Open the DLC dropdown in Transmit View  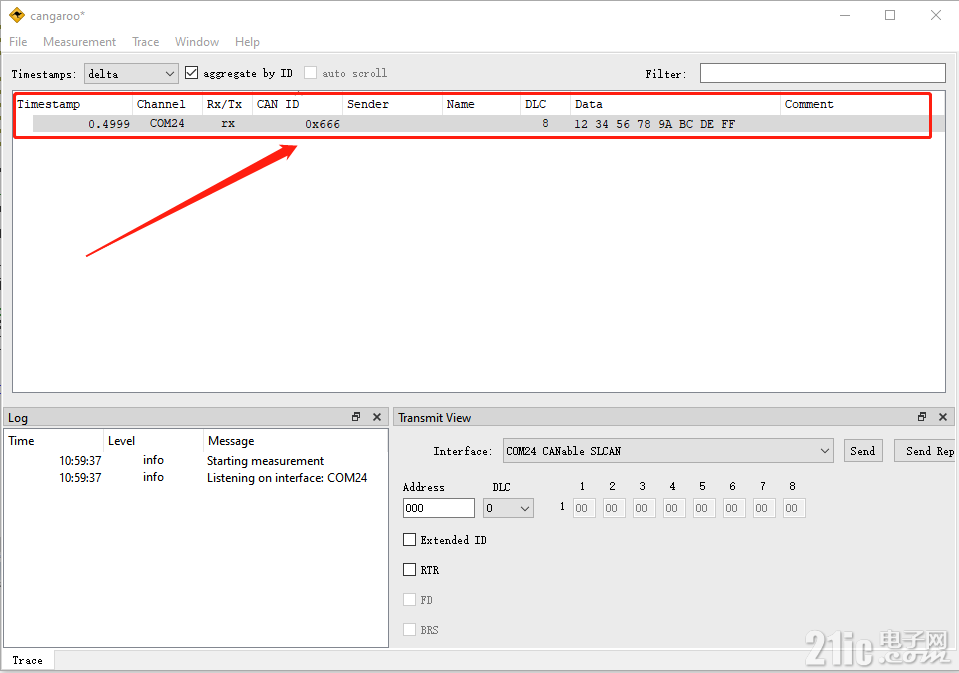508,508
